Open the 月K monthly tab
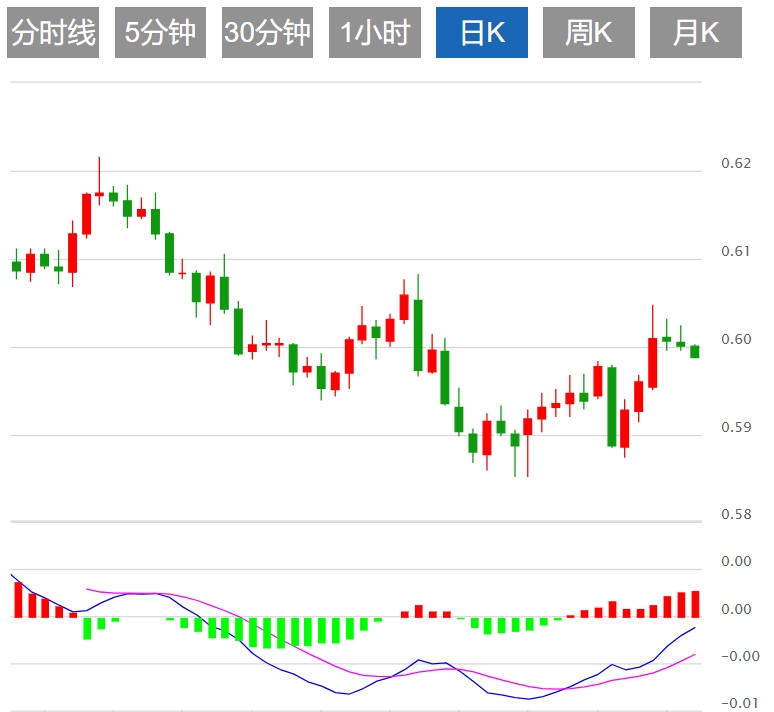Screen dimensions: 774x712 click(x=696, y=33)
